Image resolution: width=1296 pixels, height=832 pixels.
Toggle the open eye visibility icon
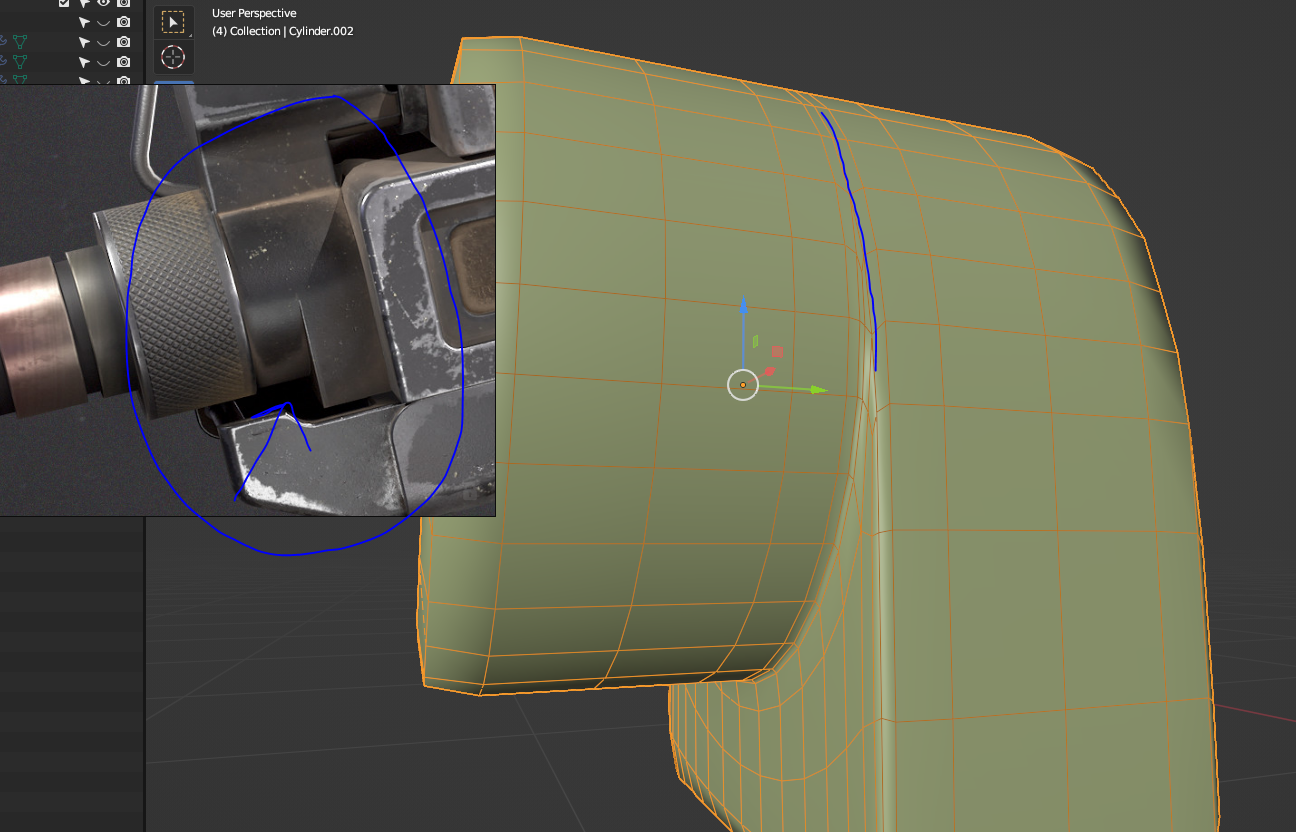pos(103,3)
